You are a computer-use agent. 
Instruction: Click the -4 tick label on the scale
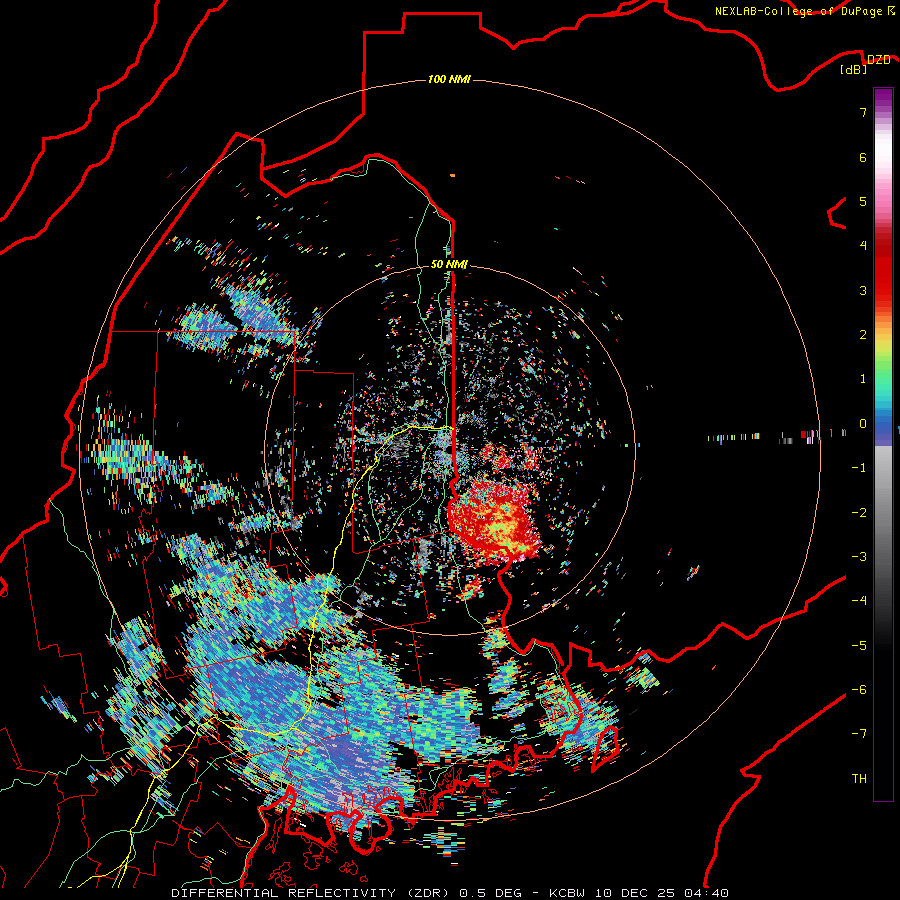tap(859, 601)
